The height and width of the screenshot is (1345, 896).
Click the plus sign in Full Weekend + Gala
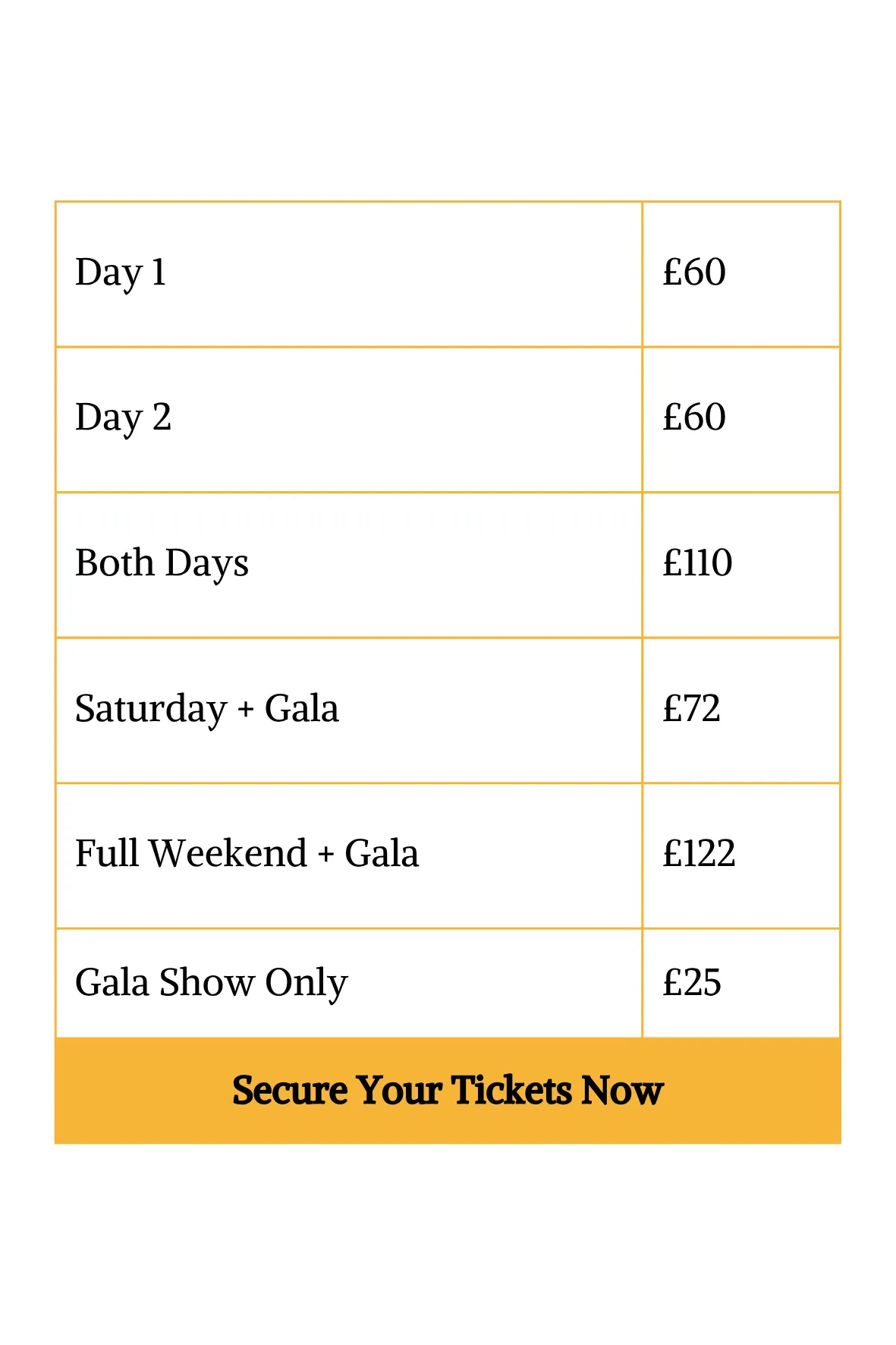coord(325,855)
